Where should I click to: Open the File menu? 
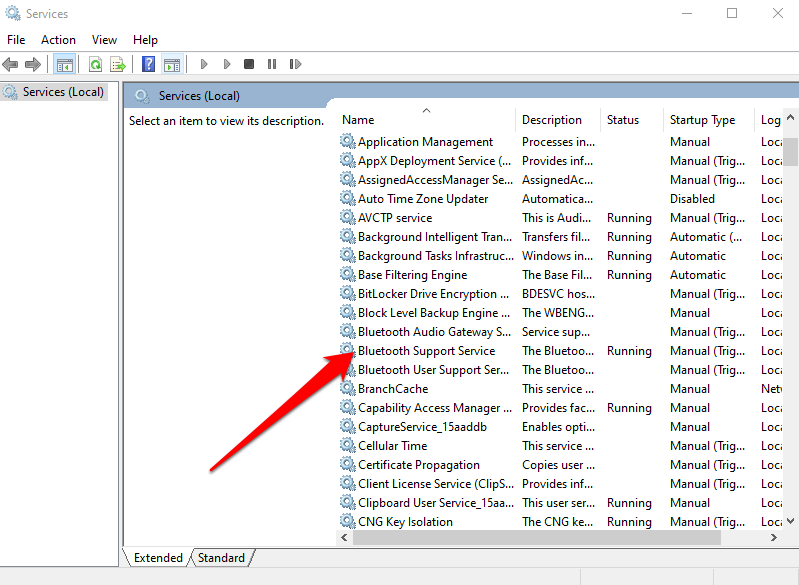coord(16,40)
